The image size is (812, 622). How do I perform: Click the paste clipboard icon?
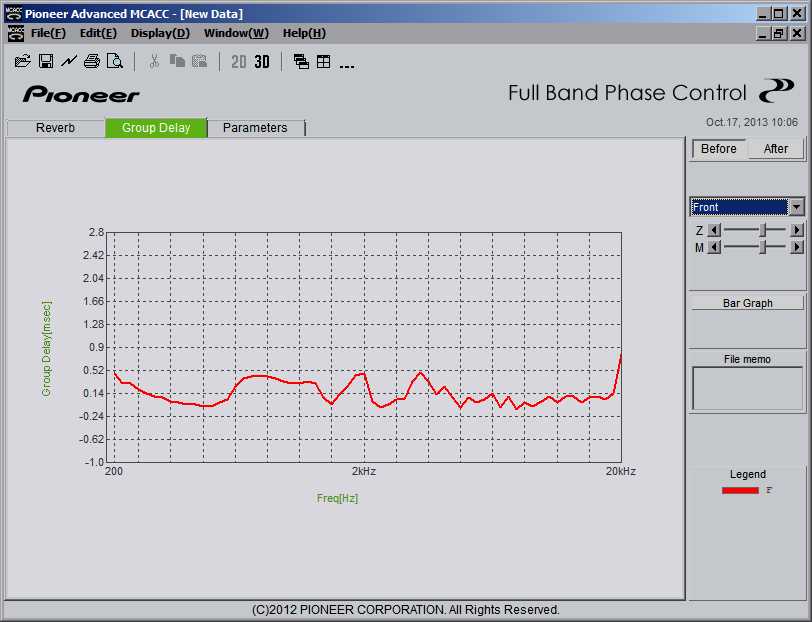199,61
